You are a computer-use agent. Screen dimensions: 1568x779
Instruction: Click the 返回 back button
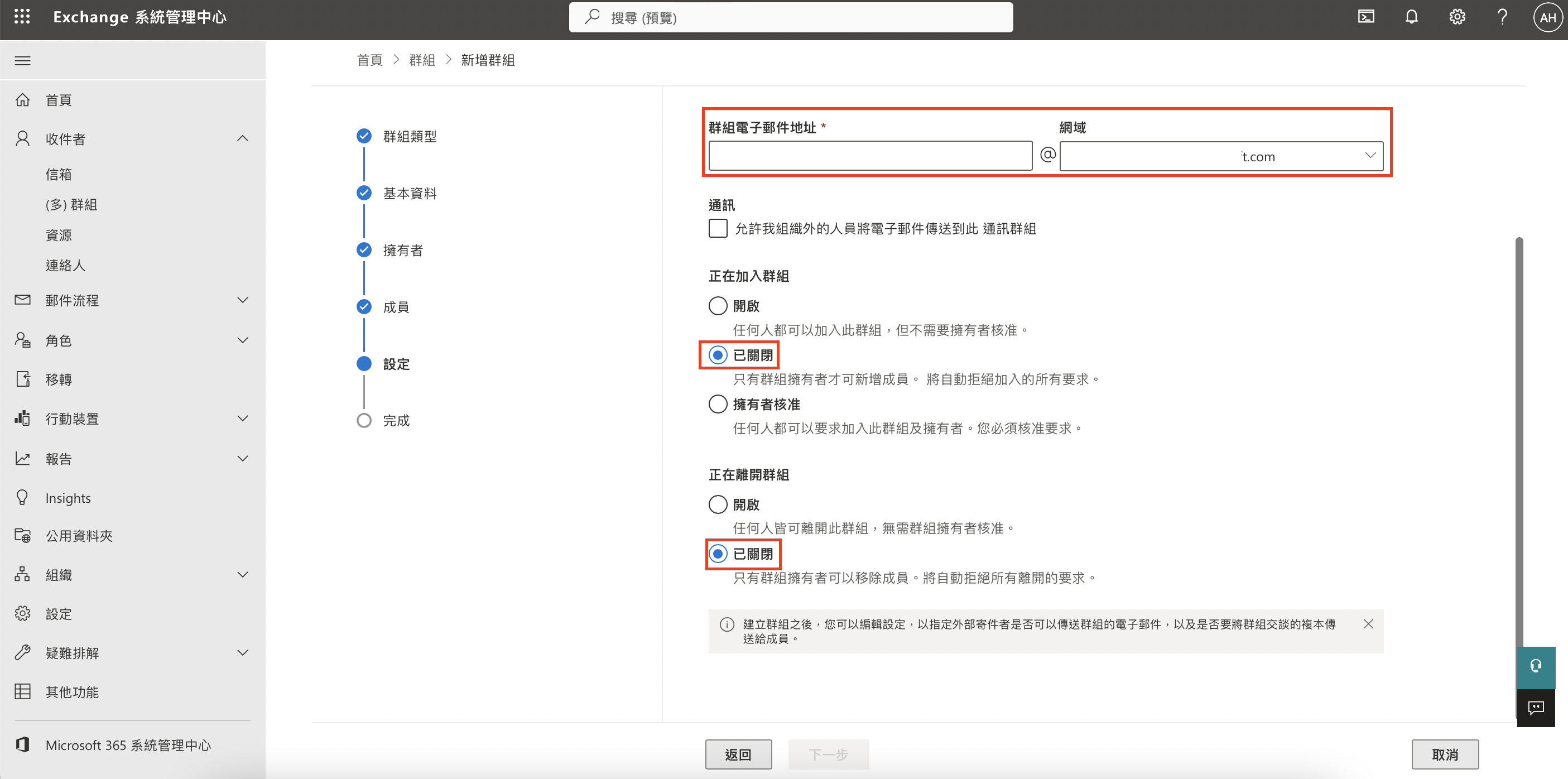click(738, 754)
